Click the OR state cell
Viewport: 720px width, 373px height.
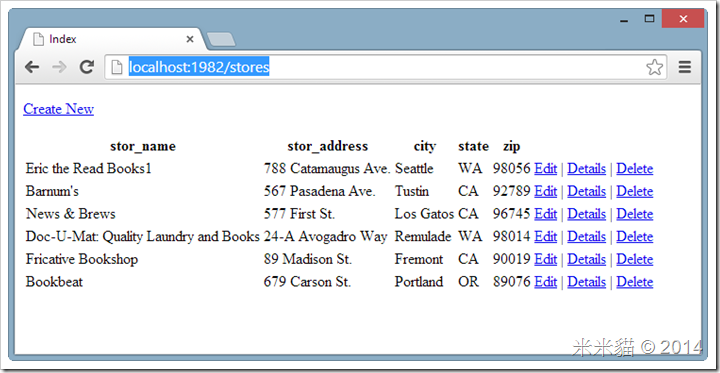tap(468, 282)
